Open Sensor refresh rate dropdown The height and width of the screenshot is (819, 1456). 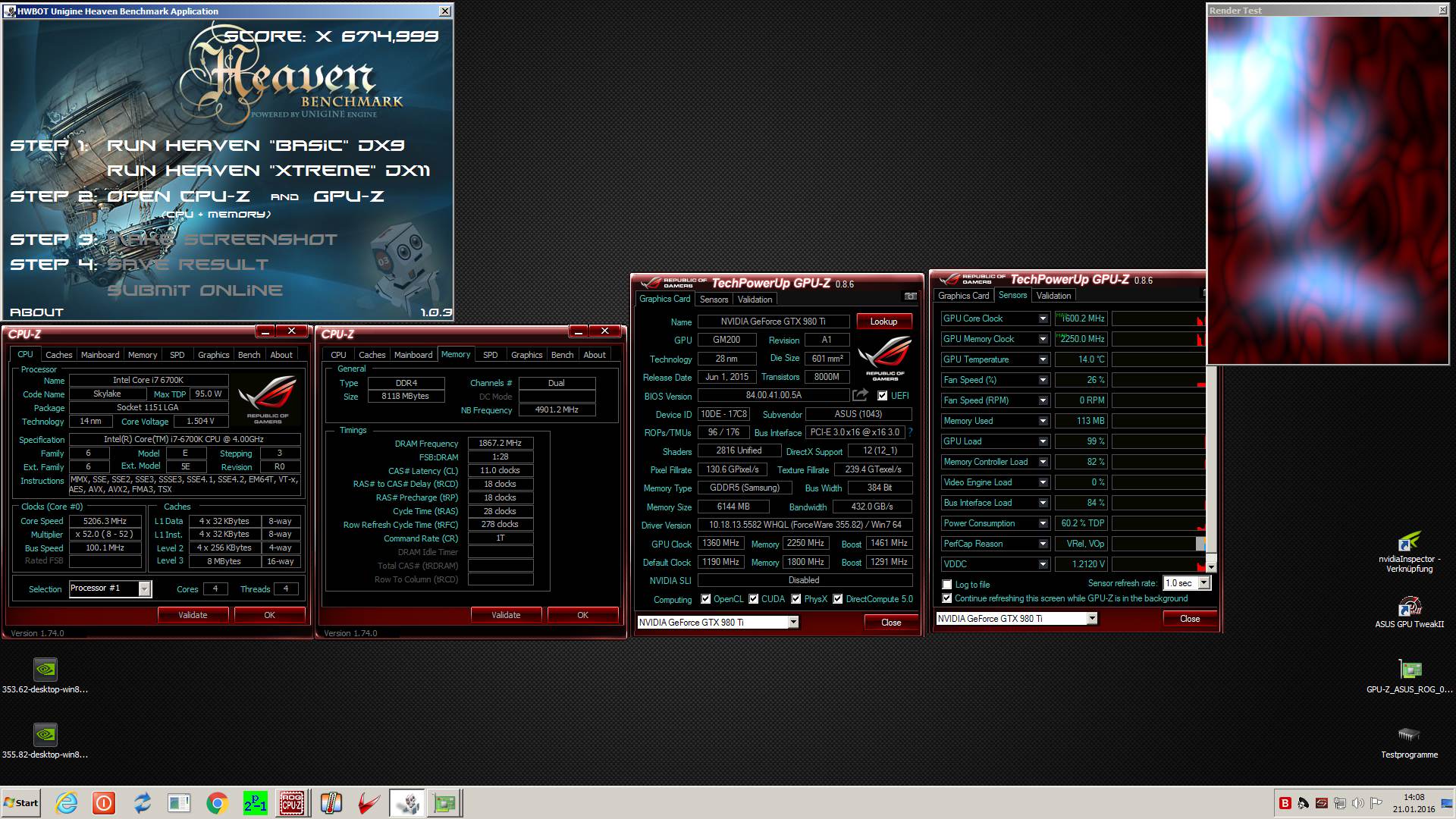coord(1204,583)
